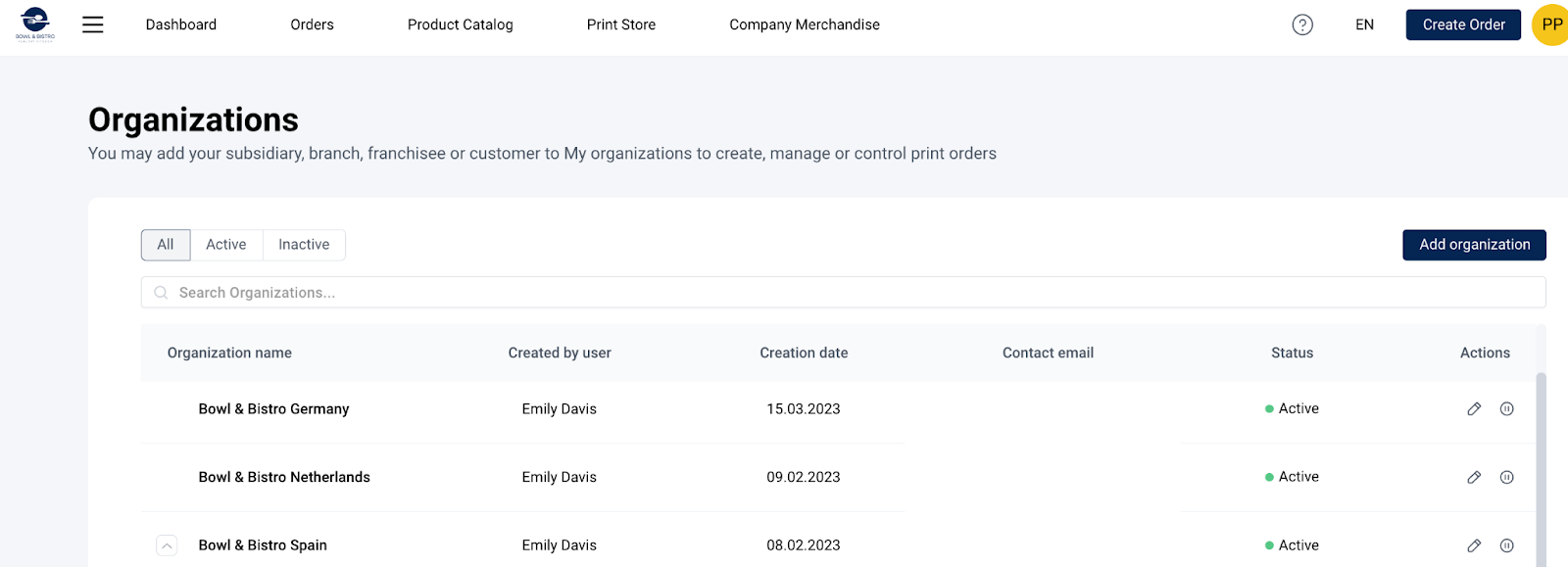Click the Organization name column header

click(x=229, y=353)
